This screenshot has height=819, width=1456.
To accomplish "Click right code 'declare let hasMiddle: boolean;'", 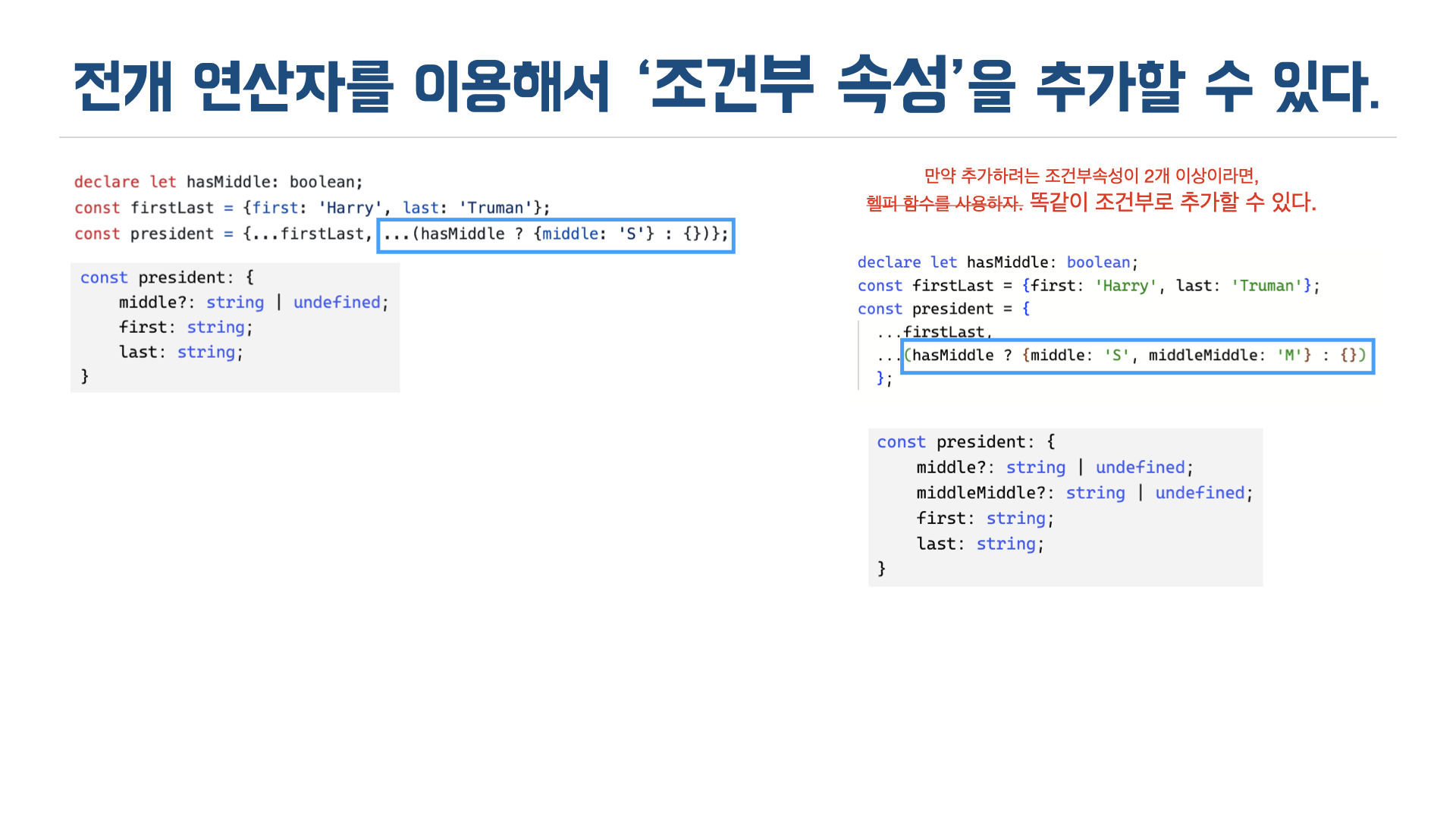I will [998, 262].
